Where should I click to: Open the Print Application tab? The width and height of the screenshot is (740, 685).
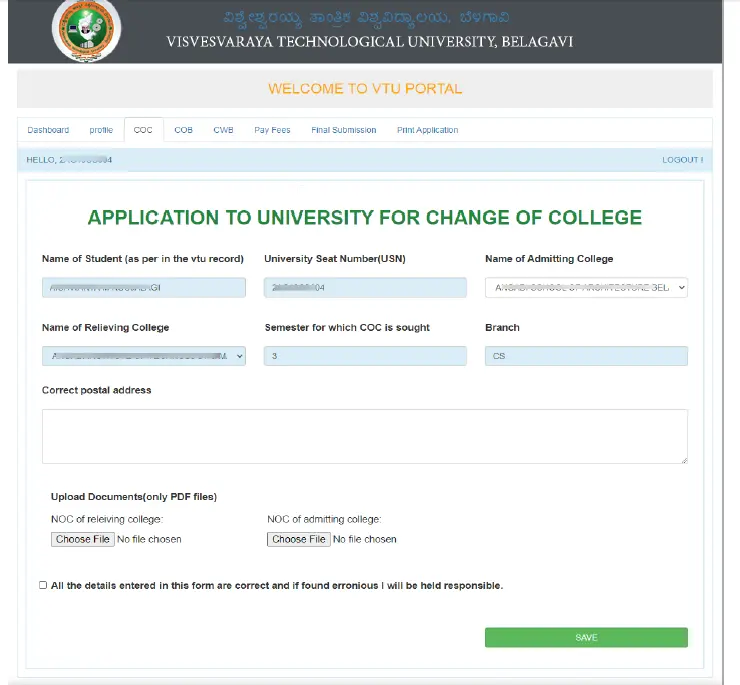coord(428,130)
